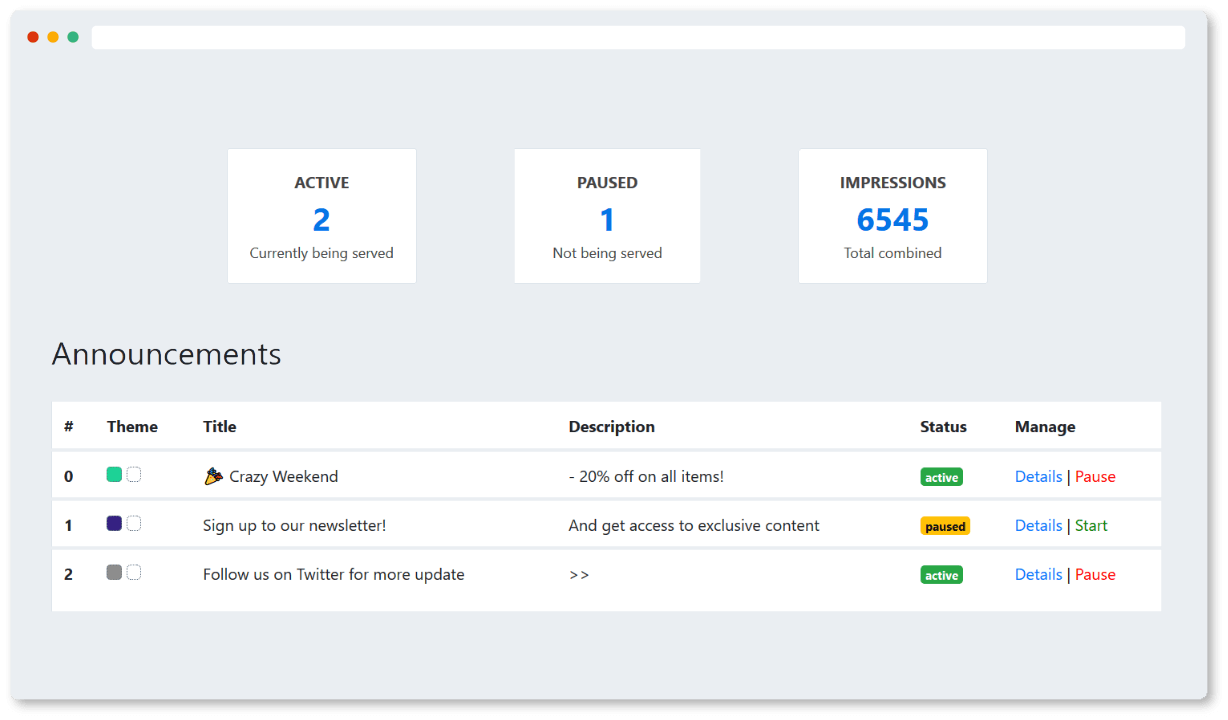Click the Title column header
This screenshot has width=1228, height=720.
pyautogui.click(x=220, y=427)
